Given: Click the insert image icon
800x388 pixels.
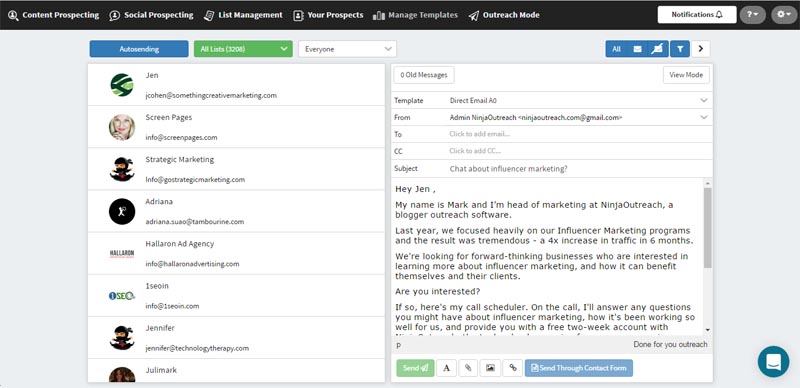Looking at the screenshot, I should click(490, 368).
